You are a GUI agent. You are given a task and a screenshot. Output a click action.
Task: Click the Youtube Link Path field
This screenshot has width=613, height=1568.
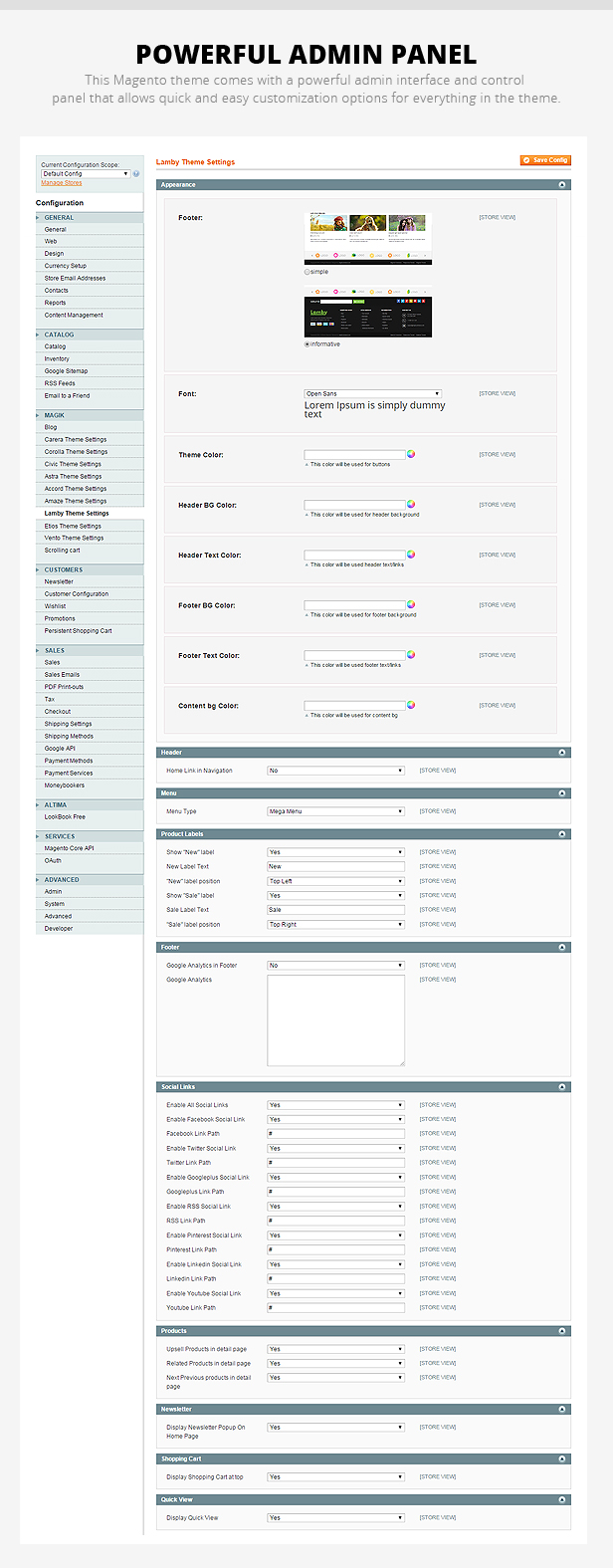(x=336, y=1308)
